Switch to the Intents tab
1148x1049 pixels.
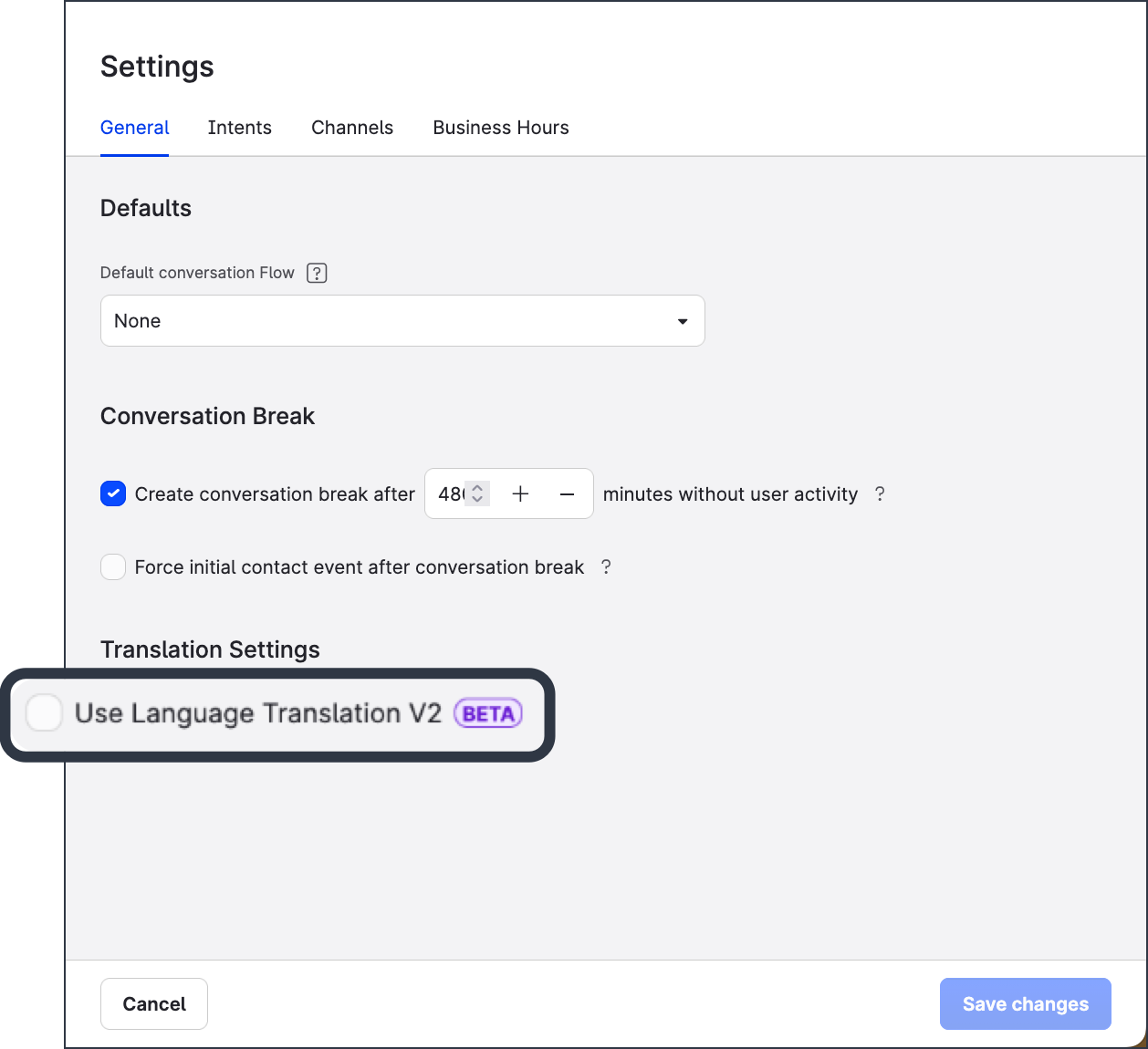(x=239, y=128)
